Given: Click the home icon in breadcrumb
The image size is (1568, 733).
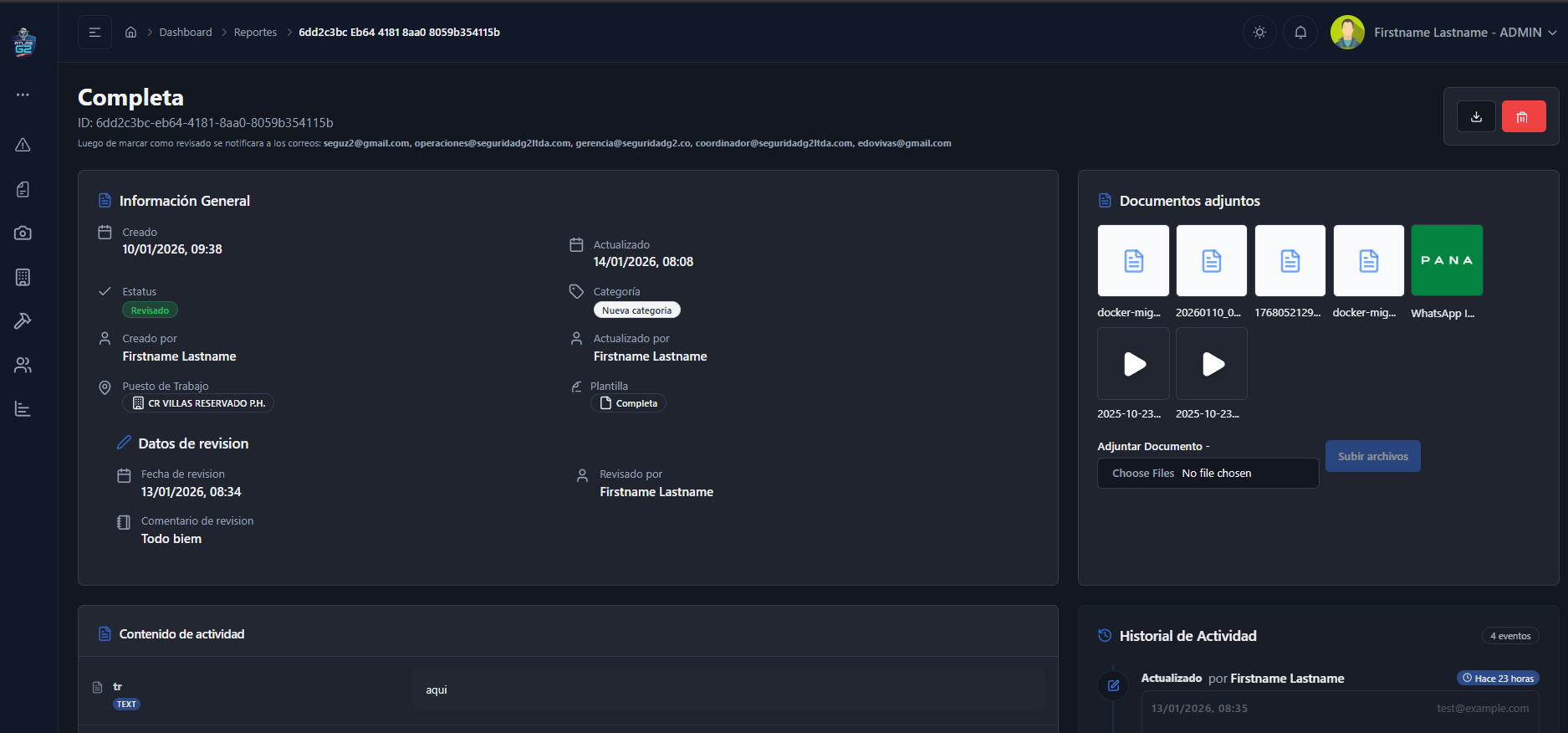Looking at the screenshot, I should pyautogui.click(x=130, y=33).
